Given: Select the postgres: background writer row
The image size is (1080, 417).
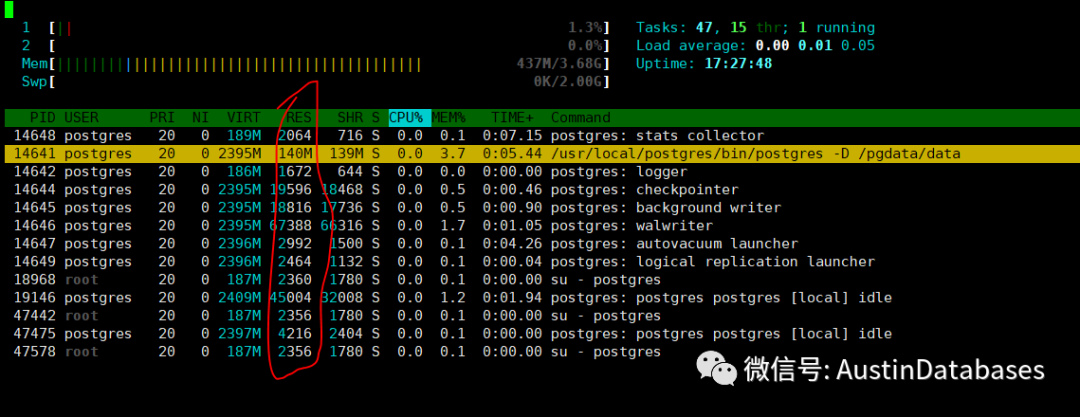Looking at the screenshot, I should click(x=540, y=207).
